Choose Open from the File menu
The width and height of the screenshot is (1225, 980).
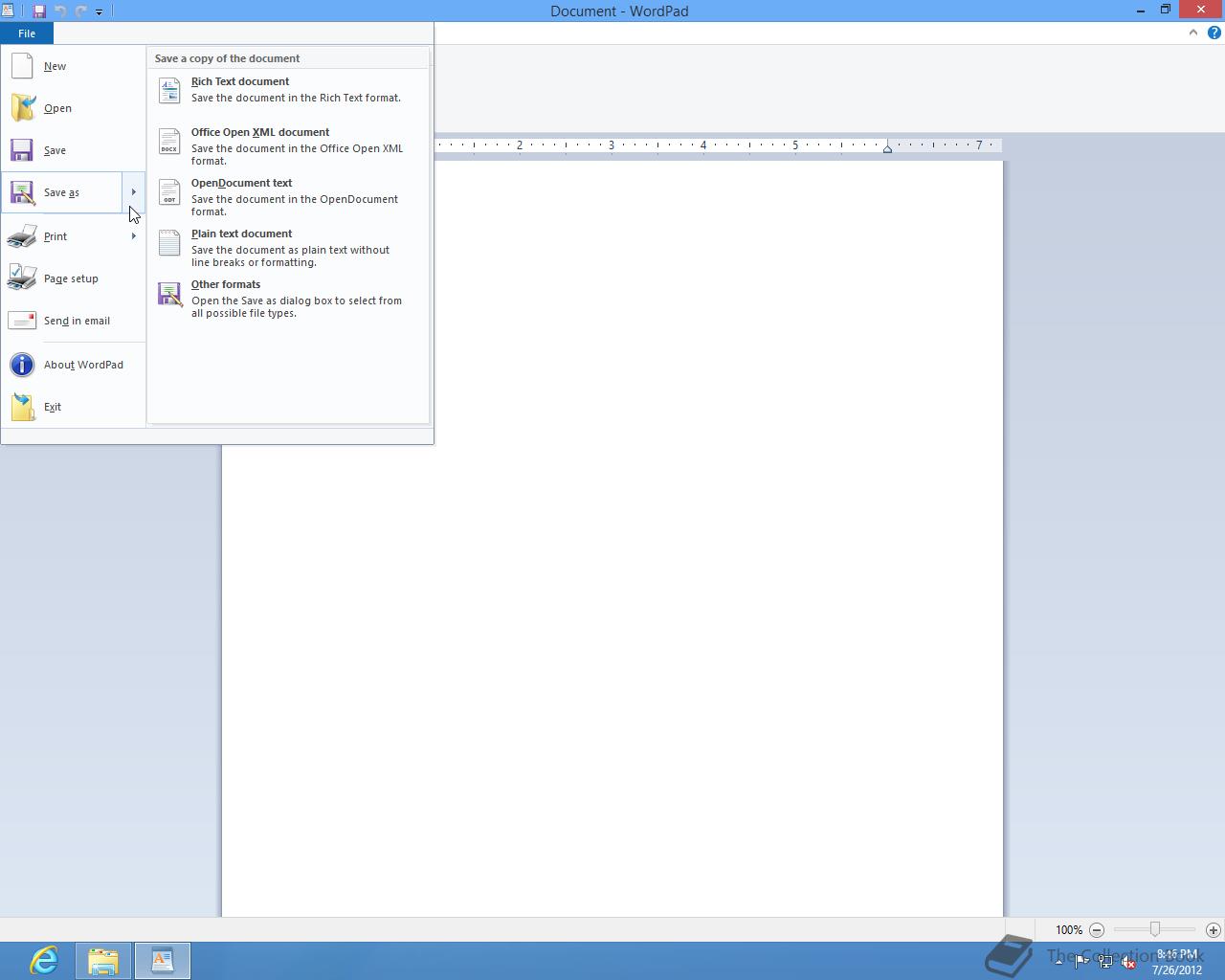(73, 108)
